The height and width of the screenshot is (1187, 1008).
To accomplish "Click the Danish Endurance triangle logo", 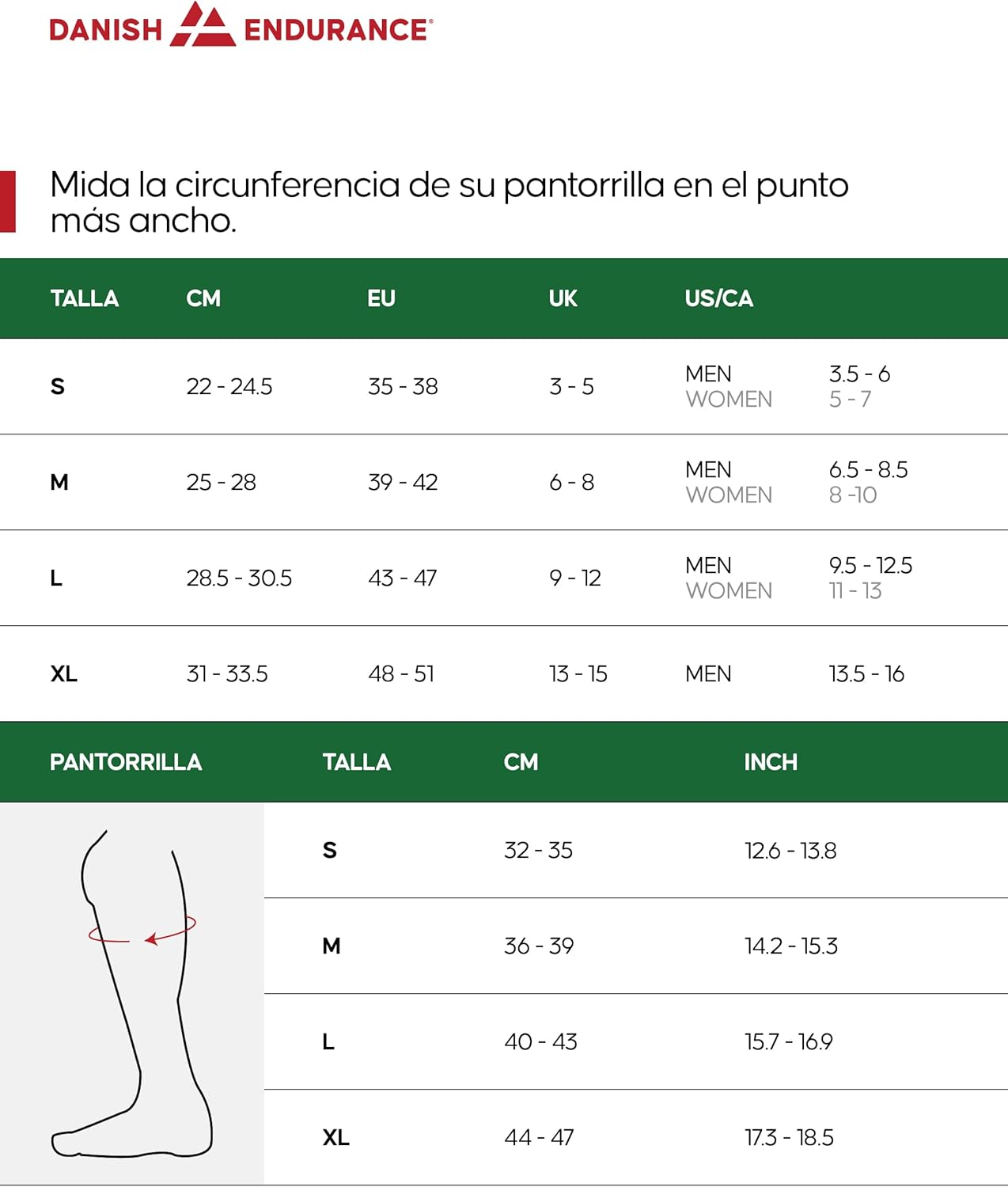I will point(203,24).
